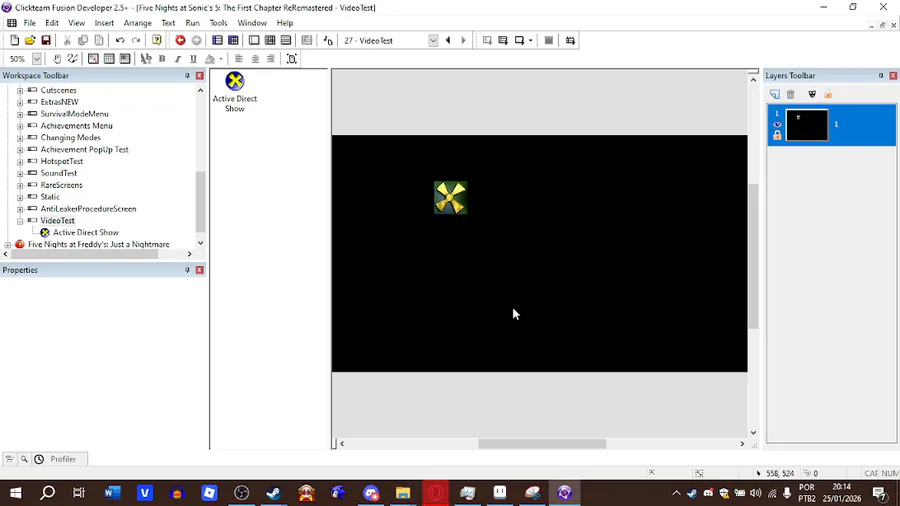Toggle the lock on layer 1

[777, 135]
